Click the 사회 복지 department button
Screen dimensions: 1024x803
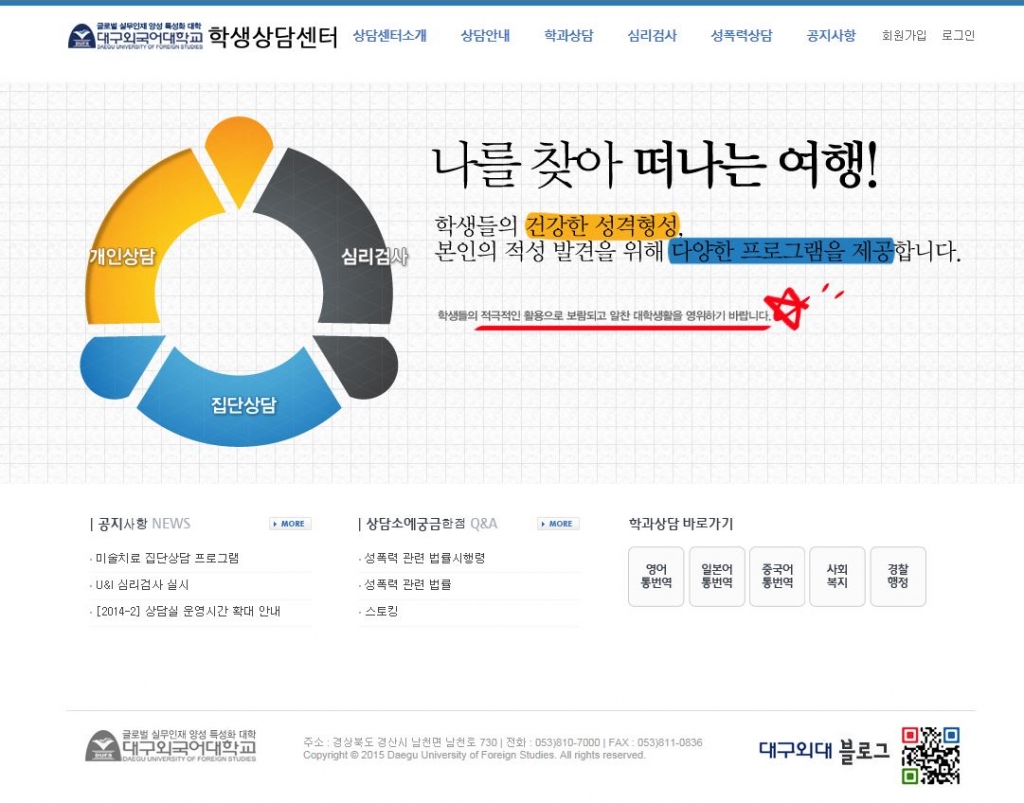(837, 576)
